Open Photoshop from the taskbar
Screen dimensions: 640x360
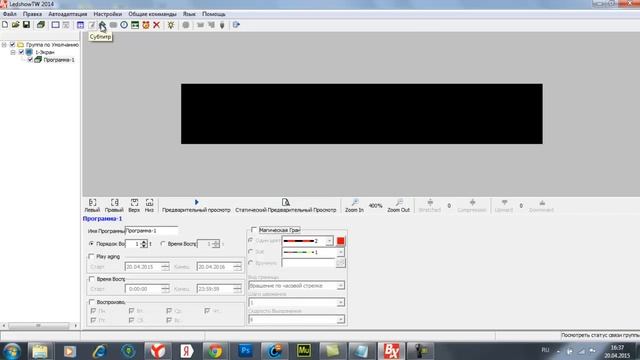point(245,351)
